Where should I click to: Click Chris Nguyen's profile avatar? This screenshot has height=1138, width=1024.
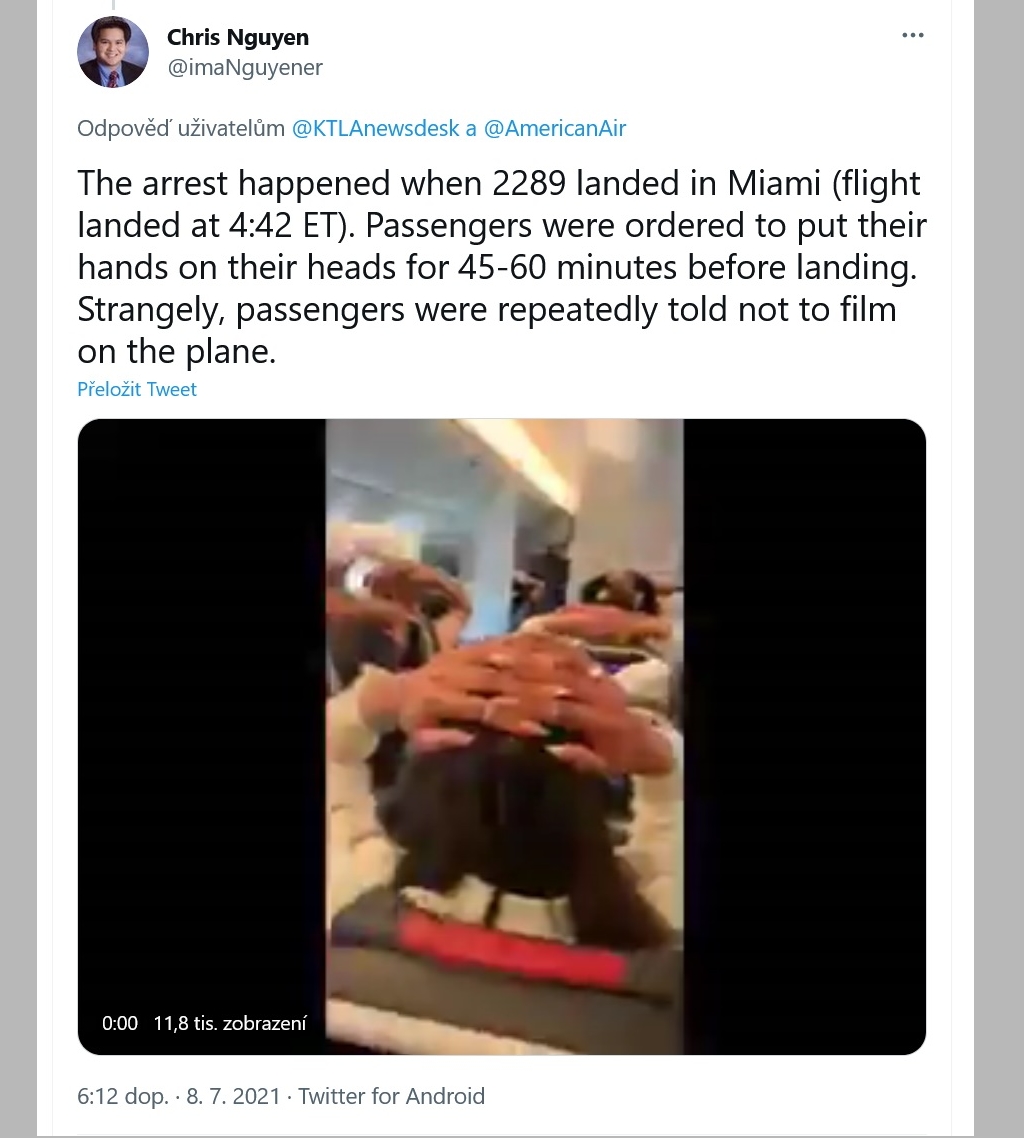click(113, 52)
